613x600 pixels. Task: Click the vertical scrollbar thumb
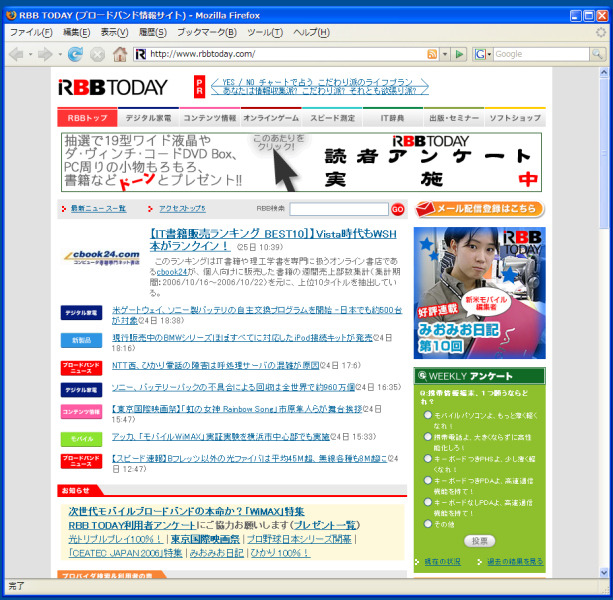tap(604, 153)
